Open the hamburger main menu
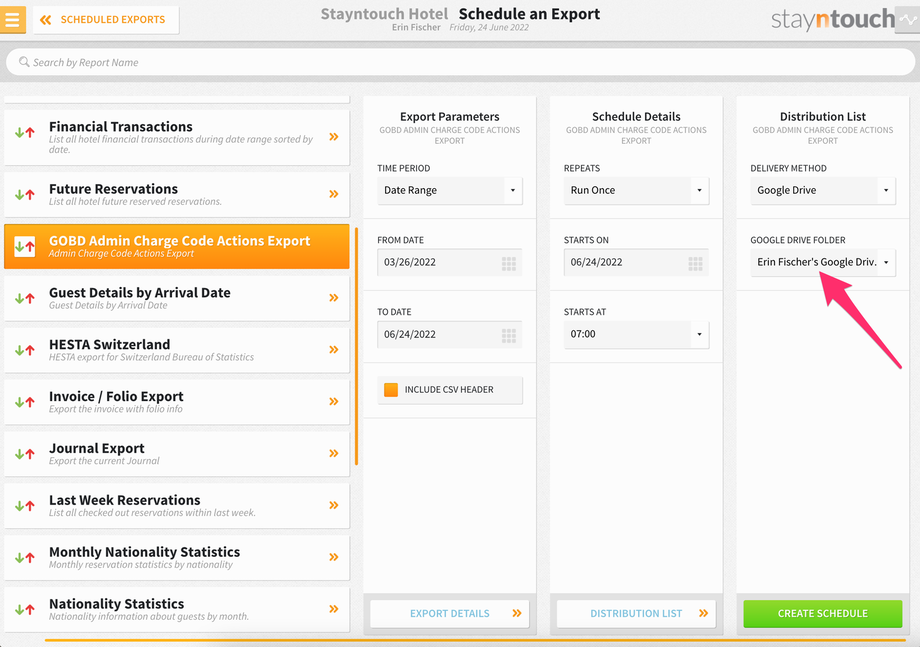Screen dimensions: 920x647 12,19
